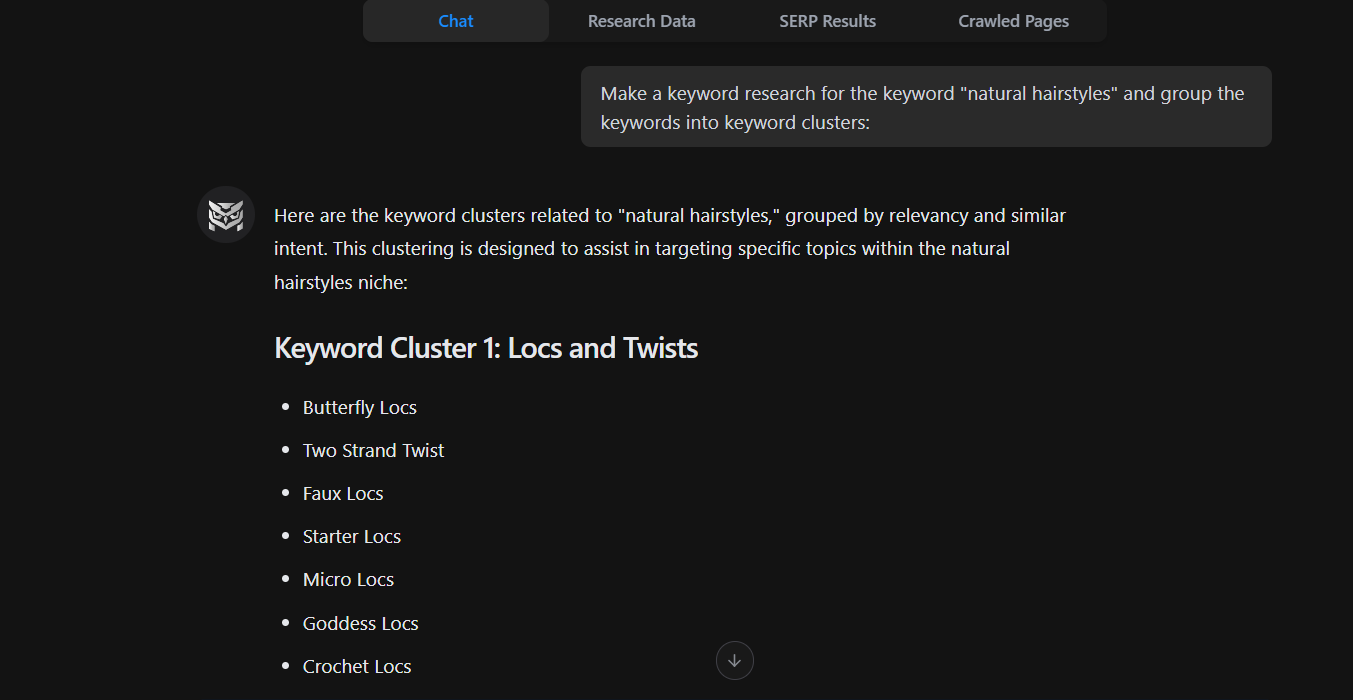Click the bullet point beside 'Butterfly Locs'

click(284, 407)
